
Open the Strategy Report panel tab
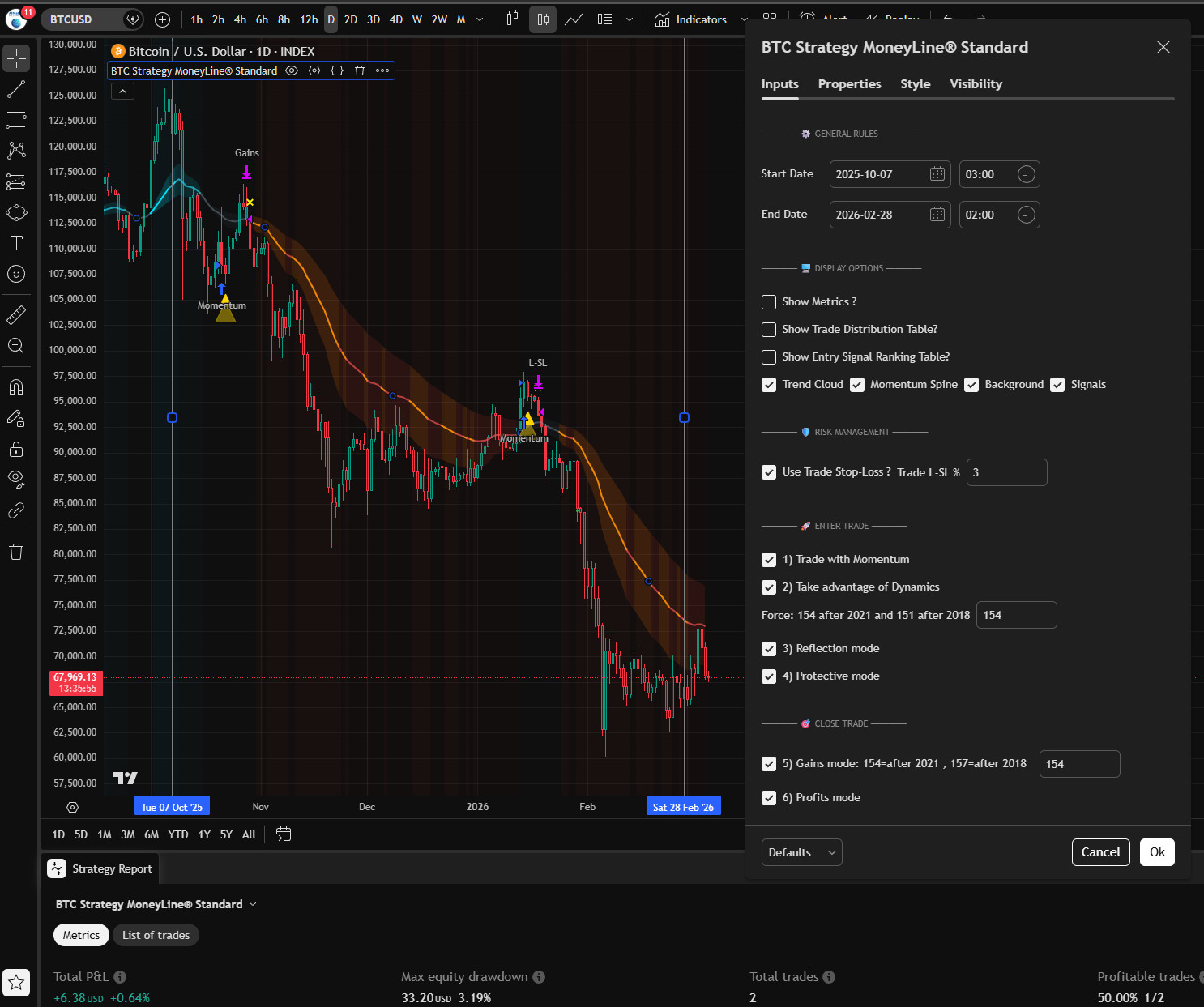100,868
